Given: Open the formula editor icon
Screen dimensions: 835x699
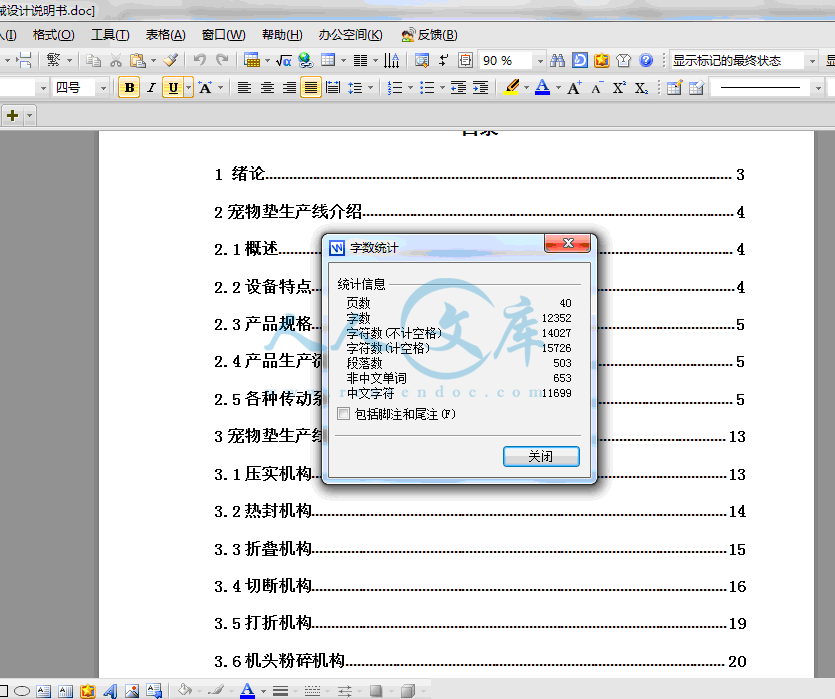Looking at the screenshot, I should 283,61.
